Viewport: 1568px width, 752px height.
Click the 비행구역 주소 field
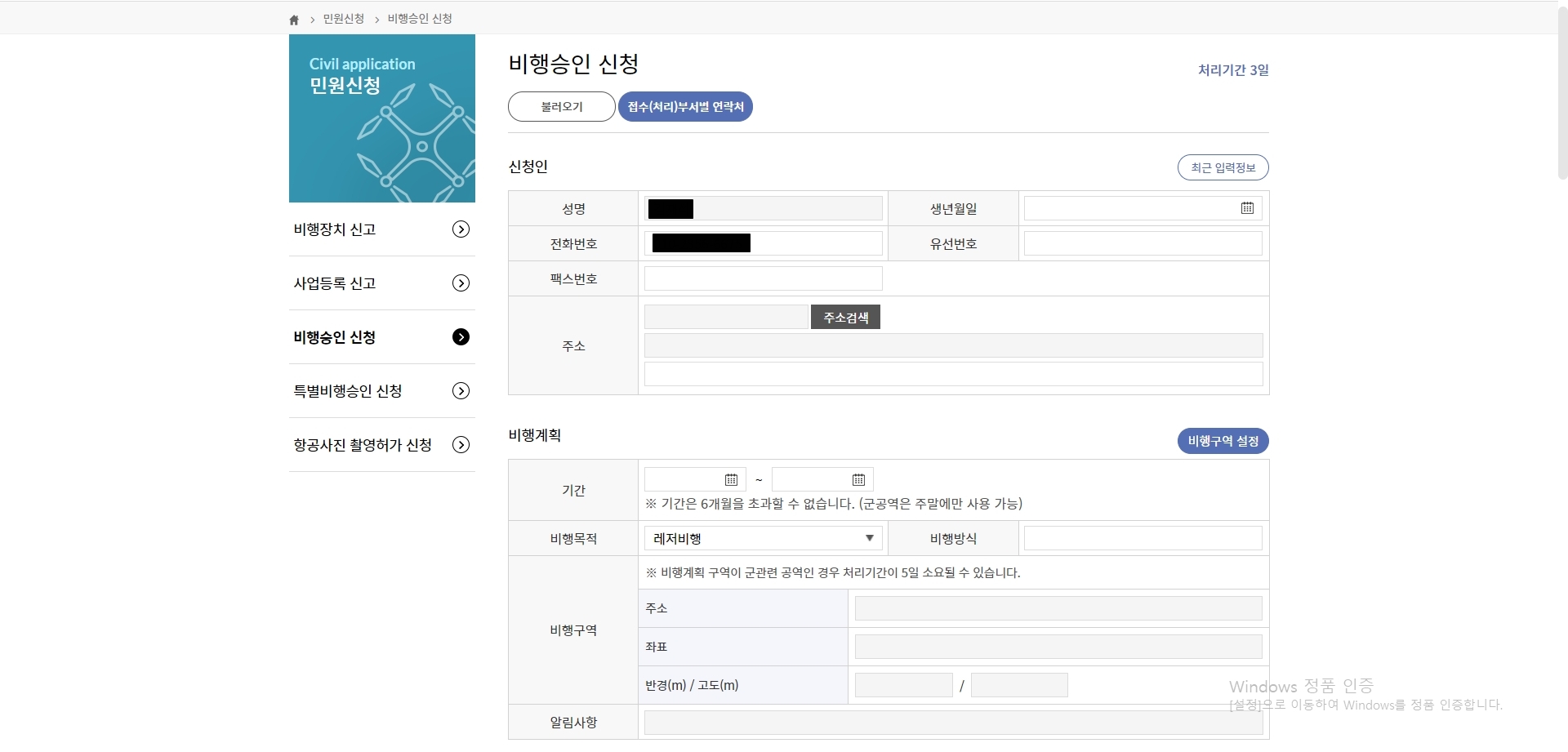pos(1058,608)
